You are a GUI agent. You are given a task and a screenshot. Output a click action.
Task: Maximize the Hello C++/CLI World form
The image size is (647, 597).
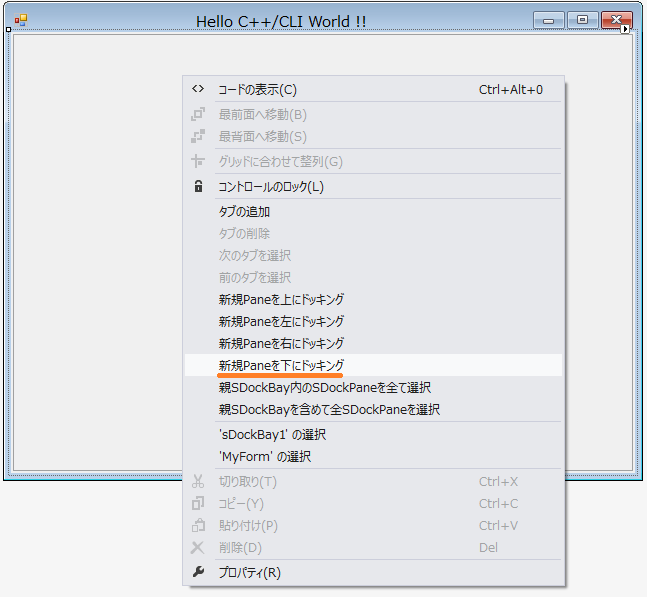(x=582, y=20)
